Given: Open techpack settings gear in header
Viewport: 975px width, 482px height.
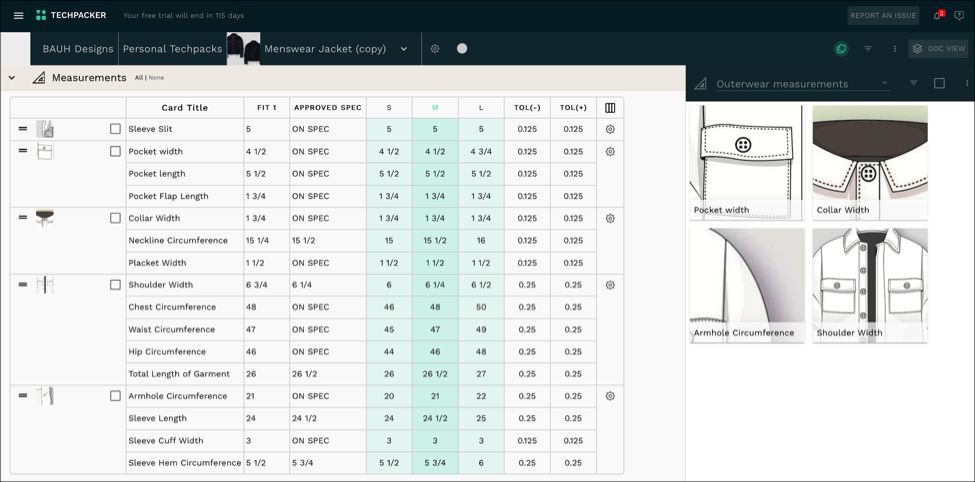Looking at the screenshot, I should click(x=435, y=49).
